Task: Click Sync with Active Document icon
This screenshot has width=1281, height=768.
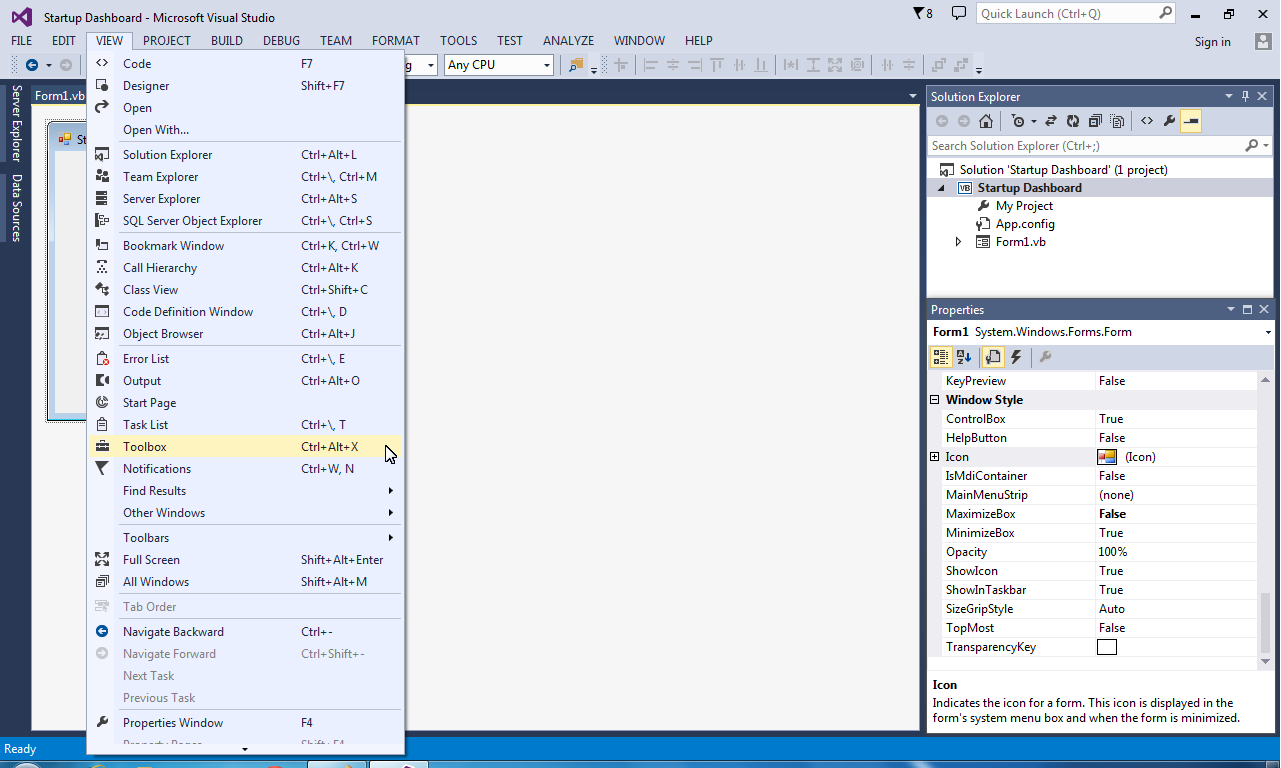Action: click(1051, 121)
